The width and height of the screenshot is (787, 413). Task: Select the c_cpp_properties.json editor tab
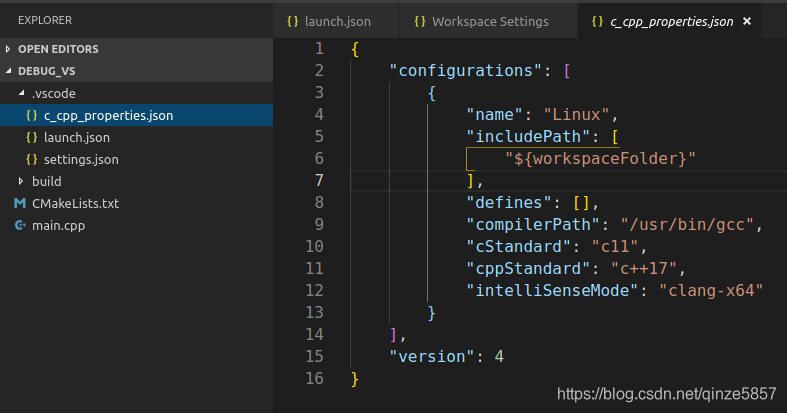[x=670, y=22]
